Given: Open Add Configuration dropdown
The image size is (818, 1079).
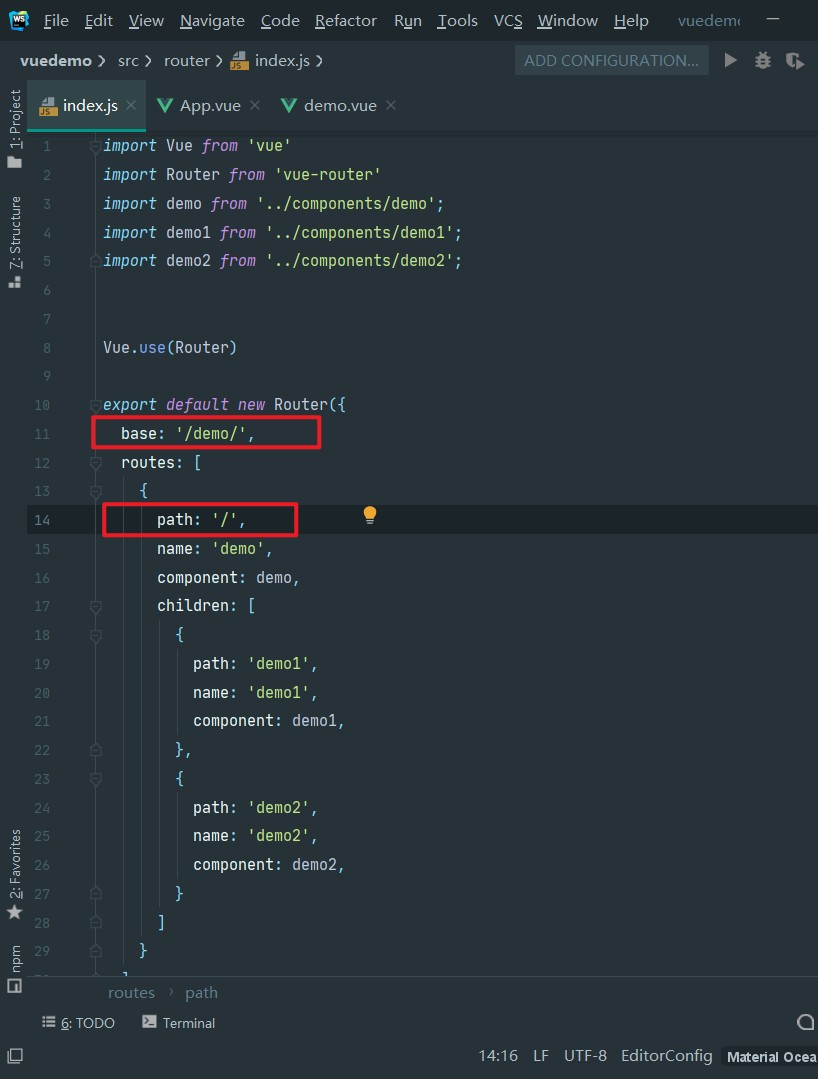Looking at the screenshot, I should [612, 61].
